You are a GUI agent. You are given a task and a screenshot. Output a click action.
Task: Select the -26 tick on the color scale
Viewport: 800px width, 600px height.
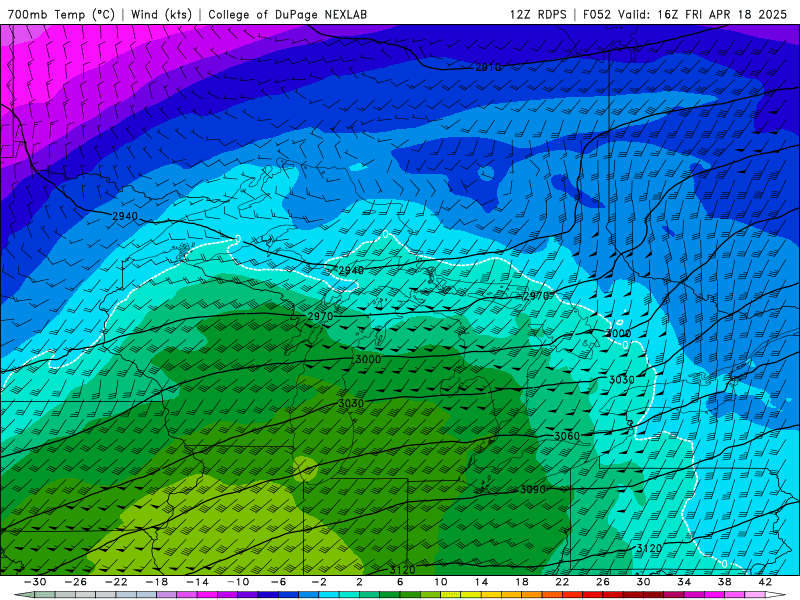(x=76, y=582)
